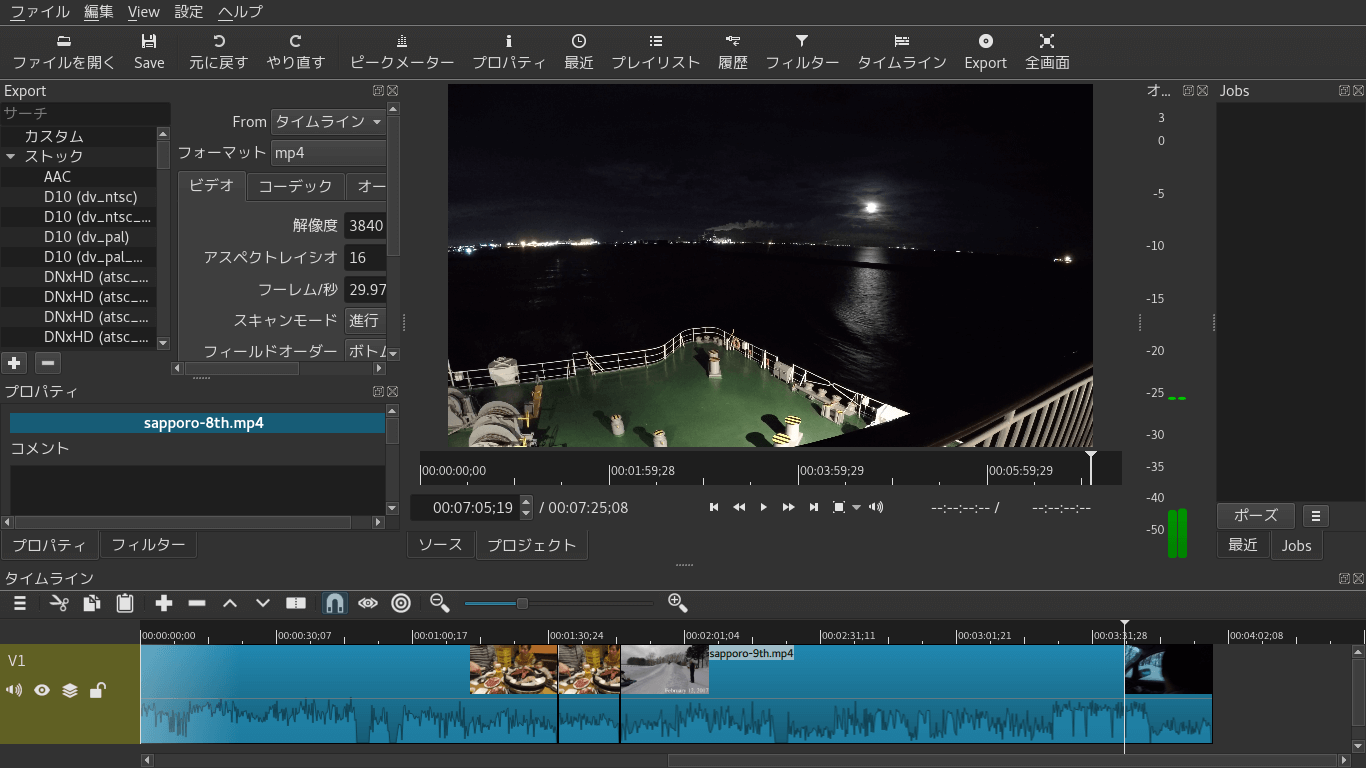This screenshot has width=1366, height=768.
Task: Switch to the ビデオ tab
Action: (212, 185)
